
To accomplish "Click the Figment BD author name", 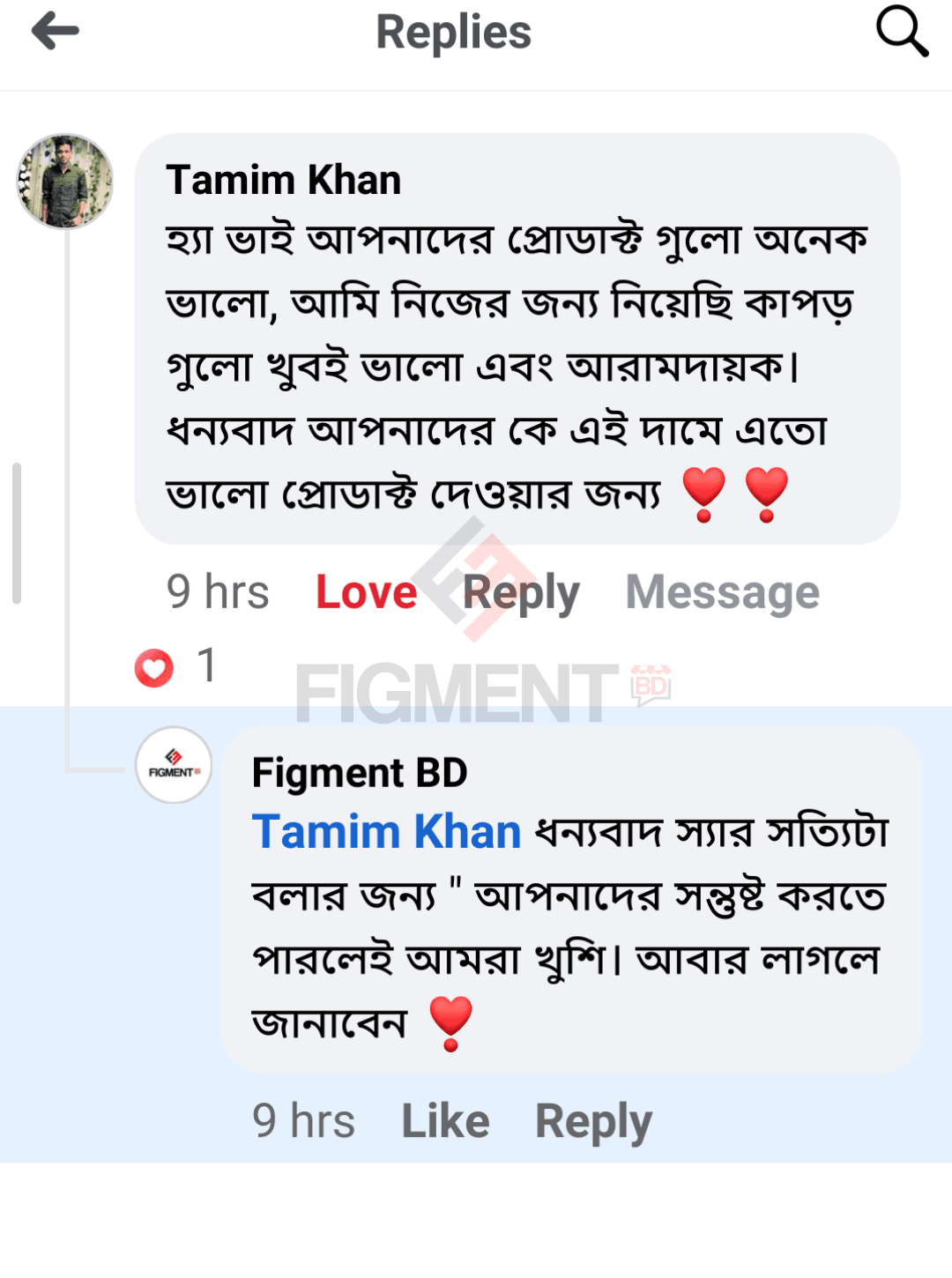I will (x=360, y=773).
